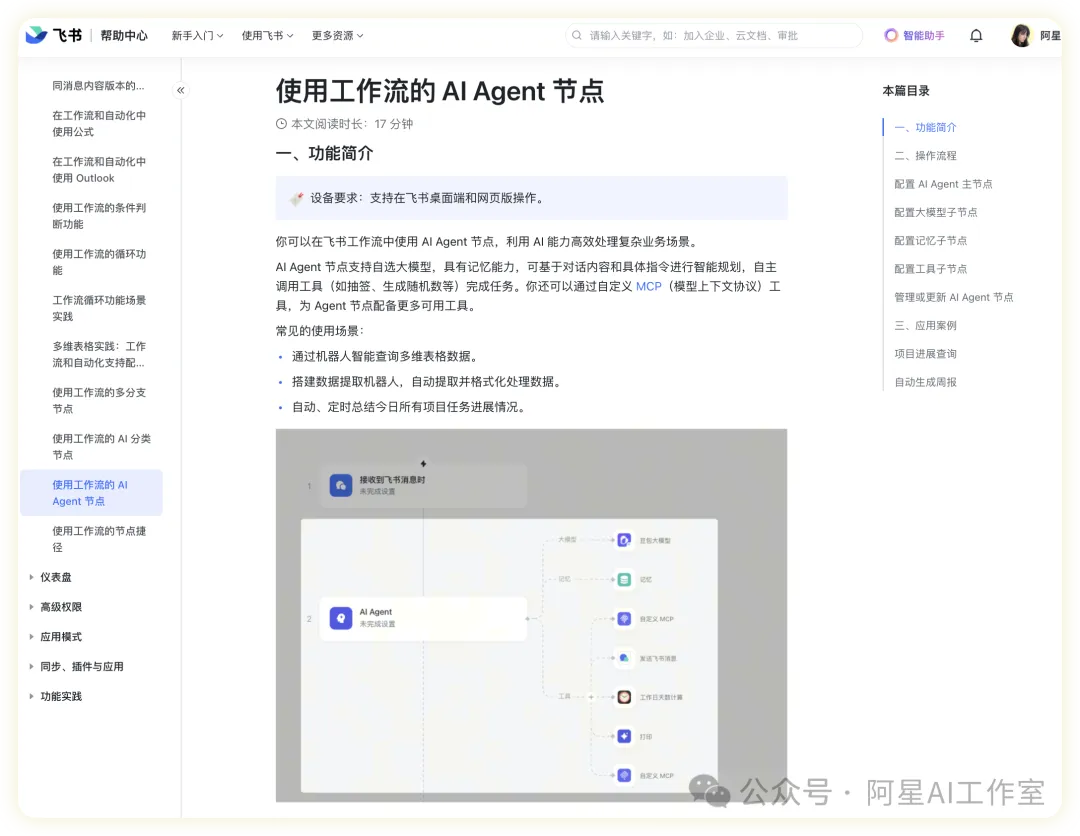Click the keyword search input field
1080x836 pixels.
(714, 36)
